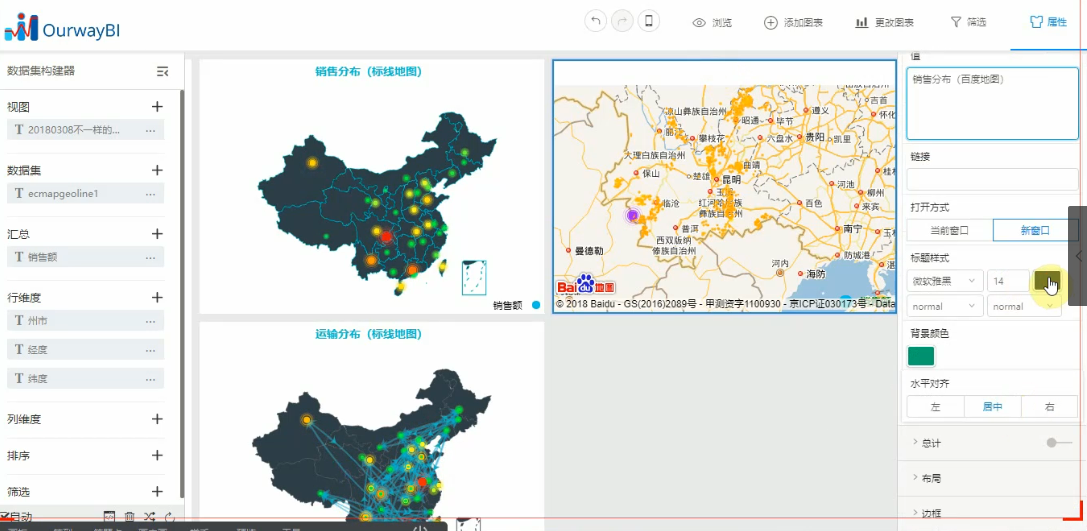The image size is (1087, 531).
Task: Open options menu for 州市 dimension
Action: click(150, 321)
